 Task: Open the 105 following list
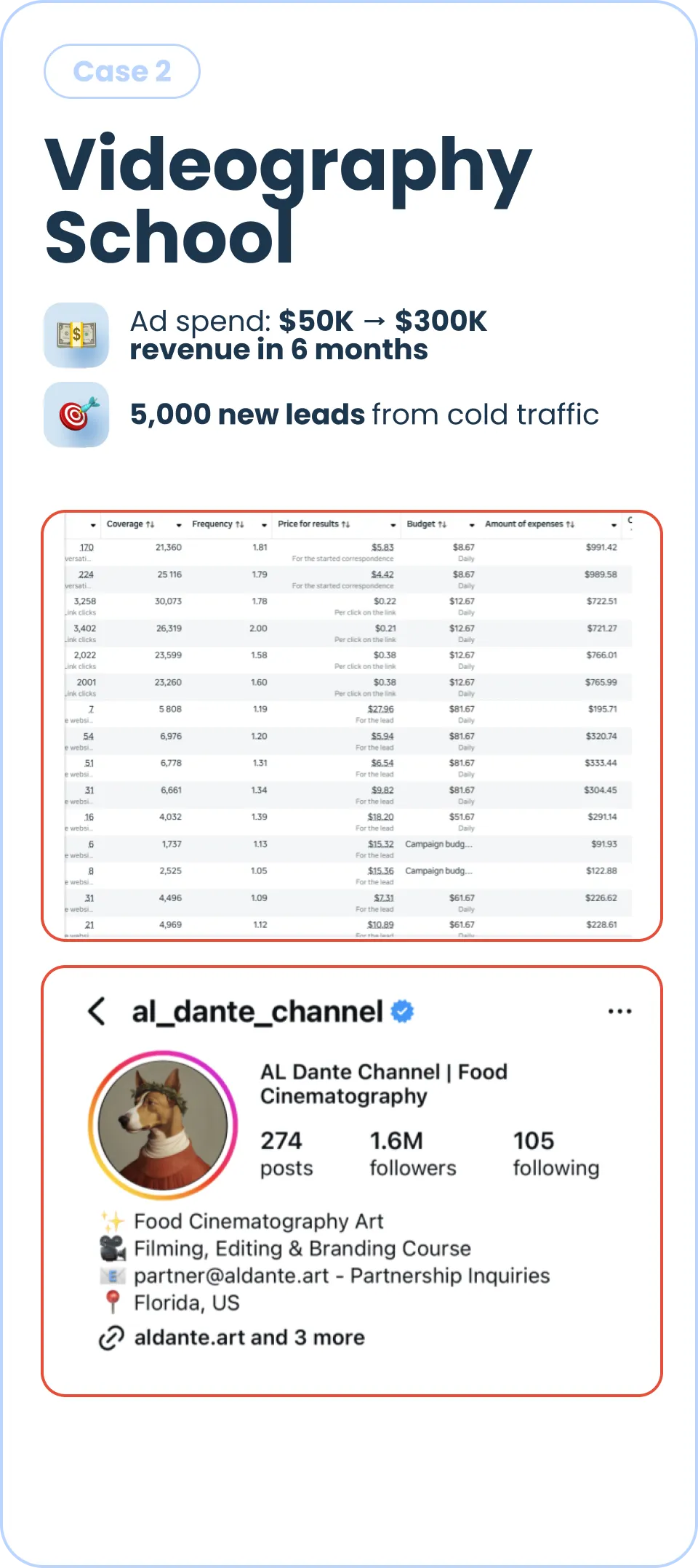tap(556, 1153)
